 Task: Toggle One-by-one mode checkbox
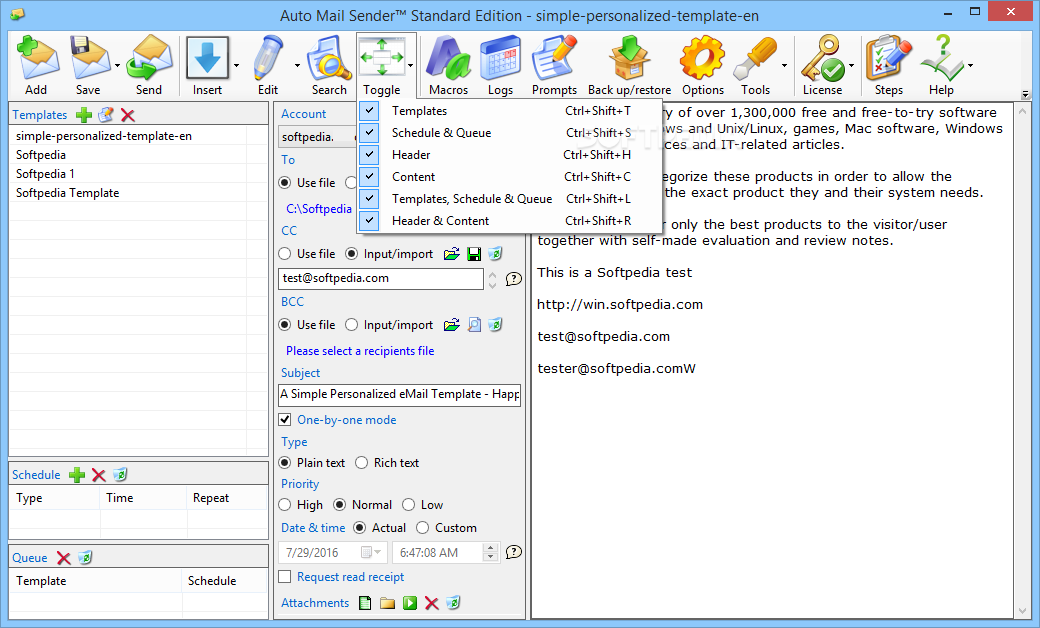coord(285,420)
